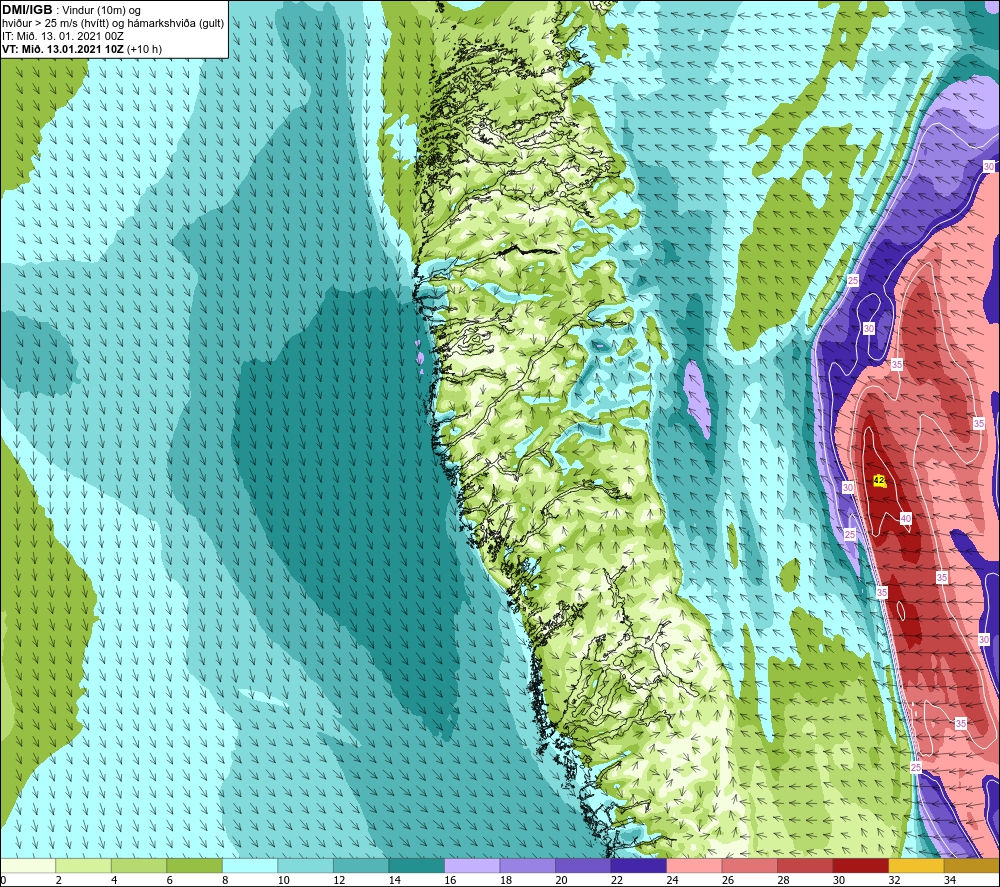Pick the 6–8 m/s olive green scale swatch
The width and height of the screenshot is (1000, 887).
(x=195, y=865)
